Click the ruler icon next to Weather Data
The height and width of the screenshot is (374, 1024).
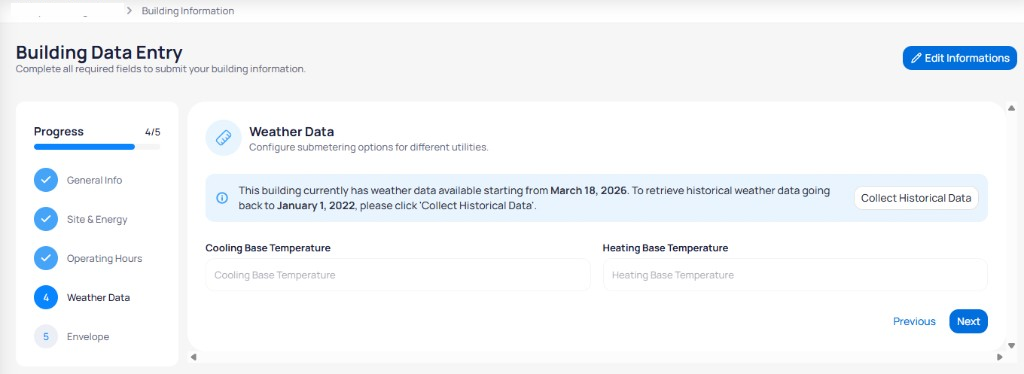[x=223, y=138]
